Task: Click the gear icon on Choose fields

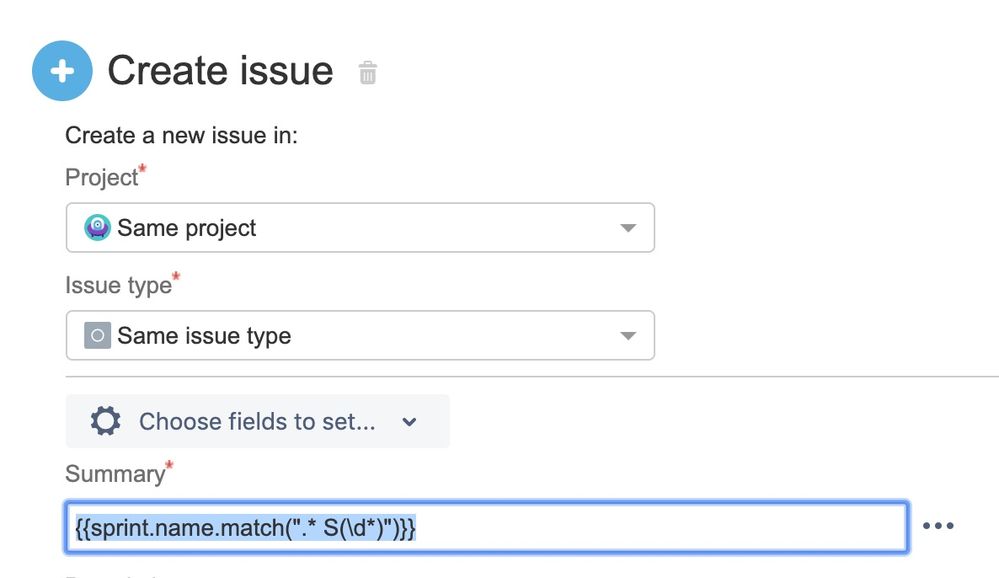Action: pyautogui.click(x=105, y=421)
